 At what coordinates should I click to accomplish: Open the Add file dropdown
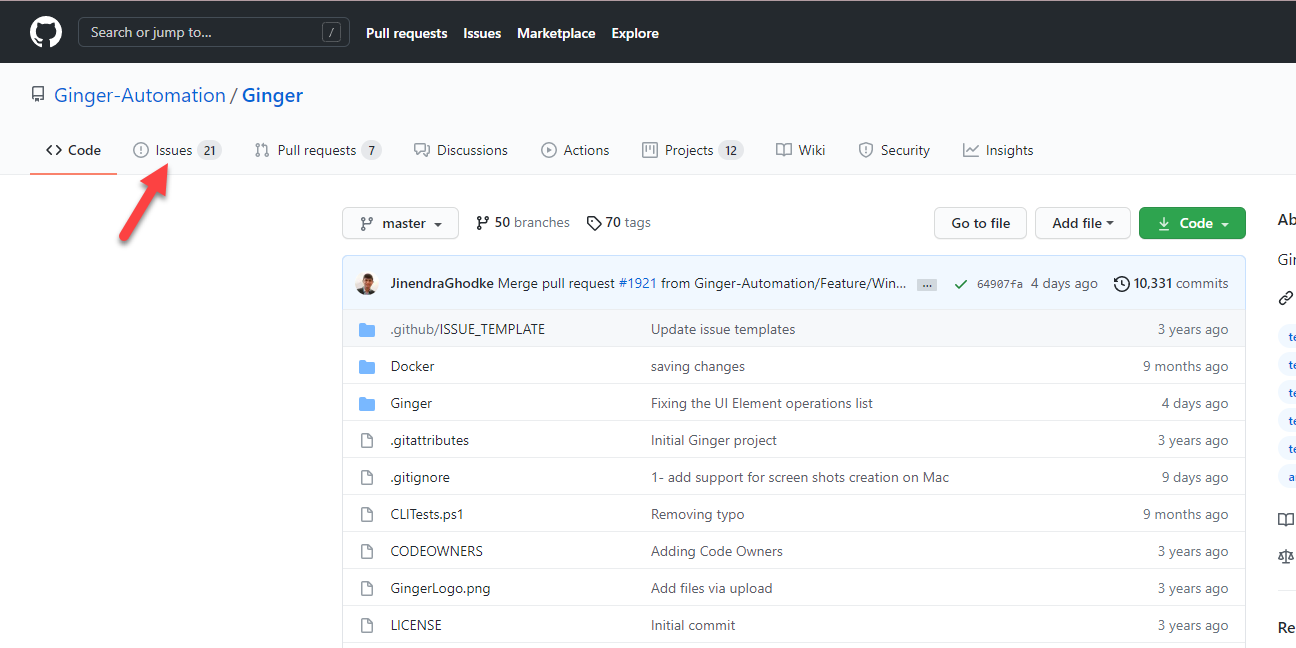[x=1083, y=223]
